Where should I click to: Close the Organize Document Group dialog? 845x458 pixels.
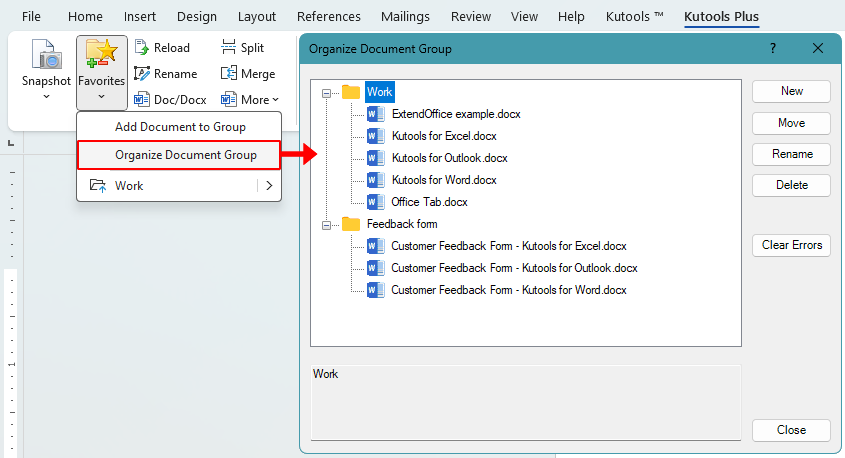coord(818,48)
